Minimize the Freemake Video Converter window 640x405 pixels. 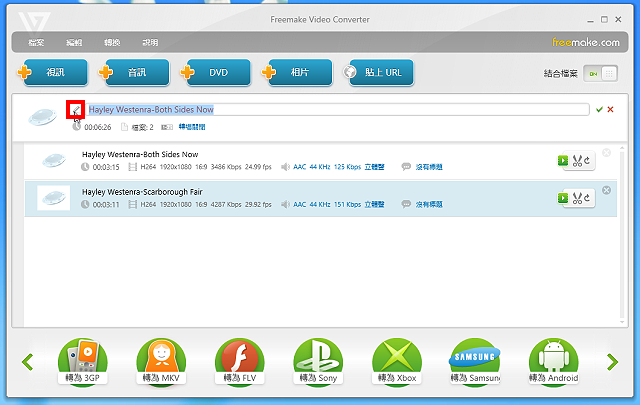point(590,20)
